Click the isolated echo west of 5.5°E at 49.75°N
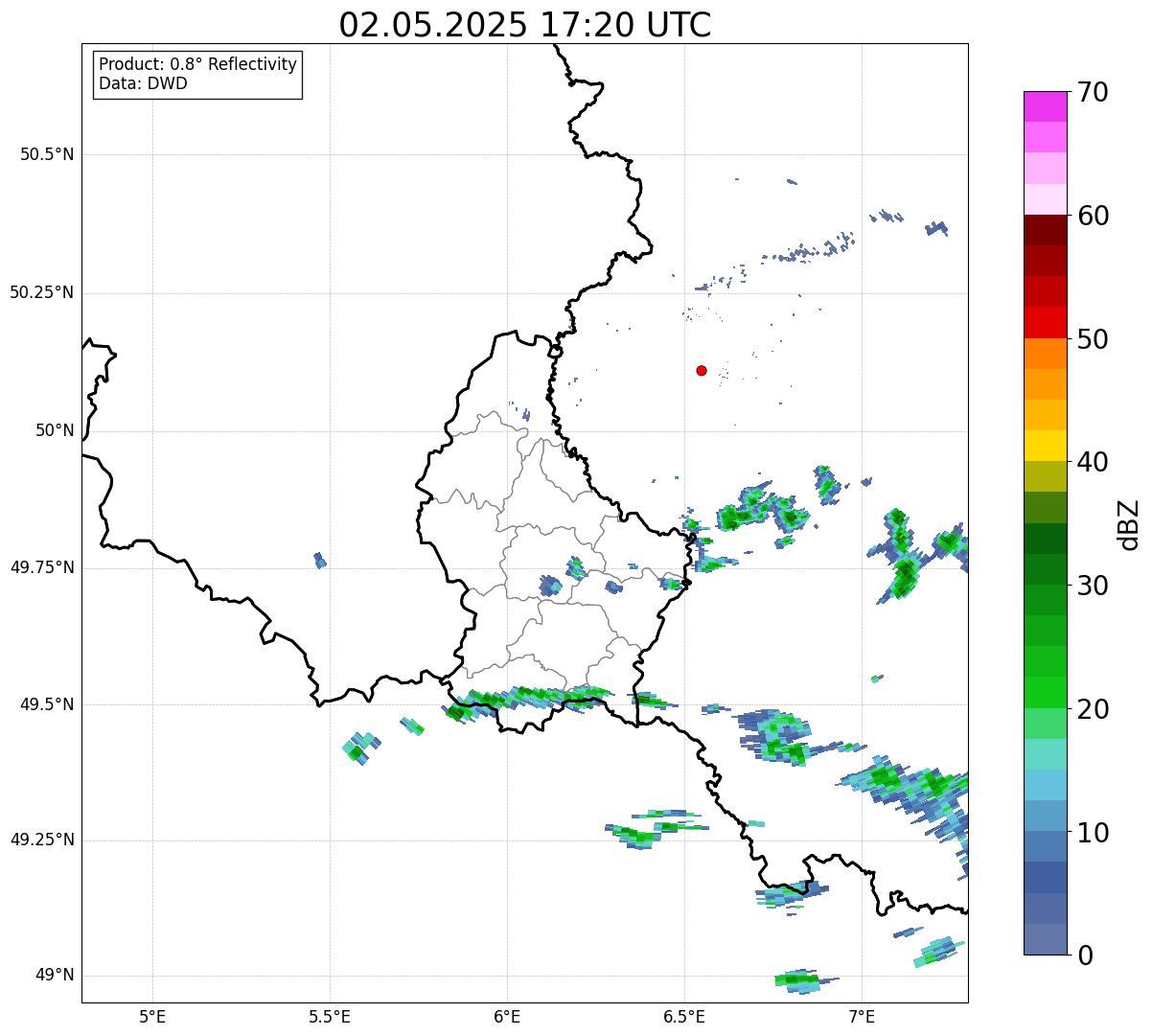1152x1036 pixels. pyautogui.click(x=320, y=560)
